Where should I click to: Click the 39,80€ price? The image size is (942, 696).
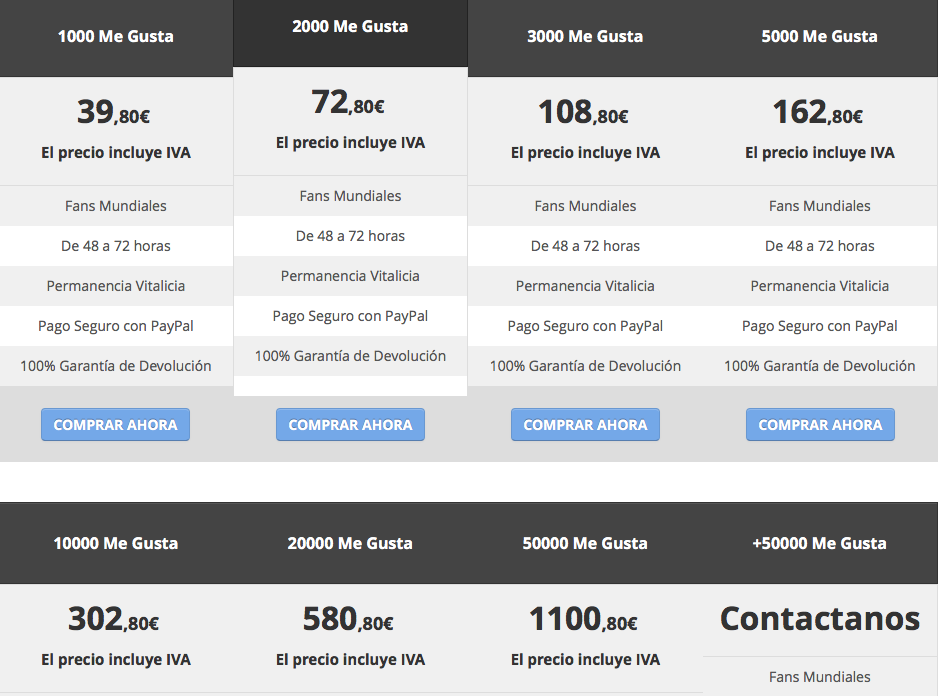click(114, 112)
